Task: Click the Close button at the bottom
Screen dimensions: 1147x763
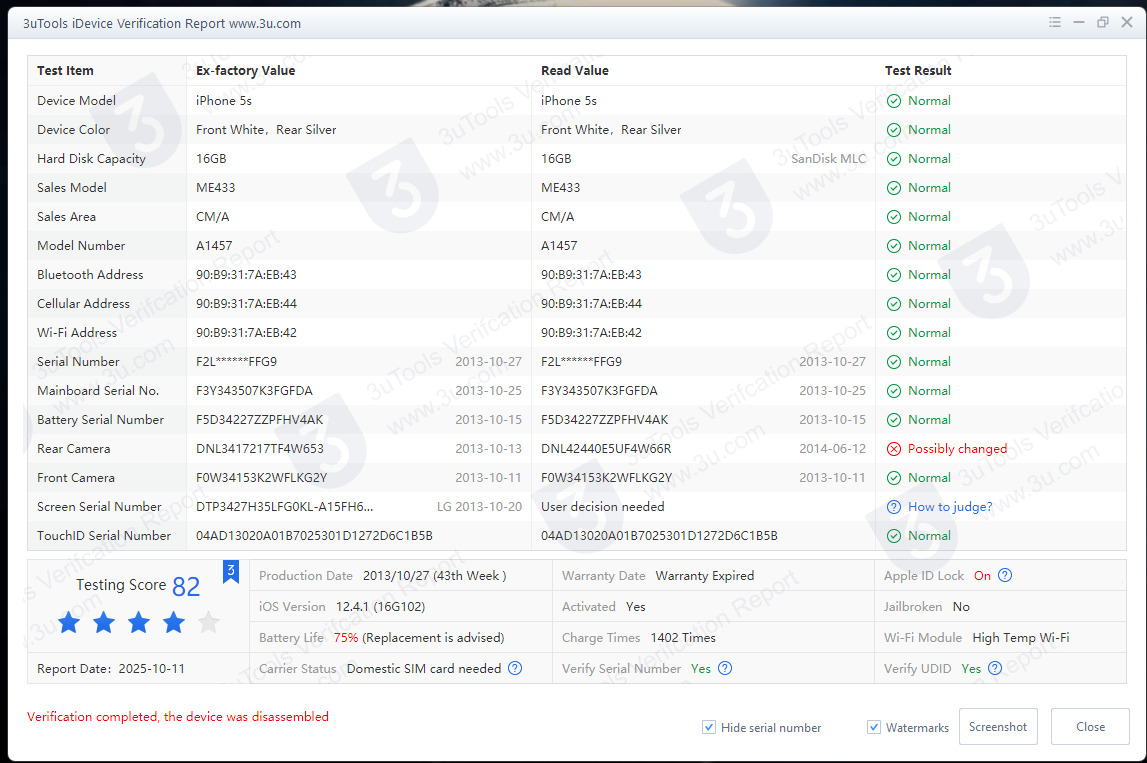Action: pyautogui.click(x=1090, y=726)
